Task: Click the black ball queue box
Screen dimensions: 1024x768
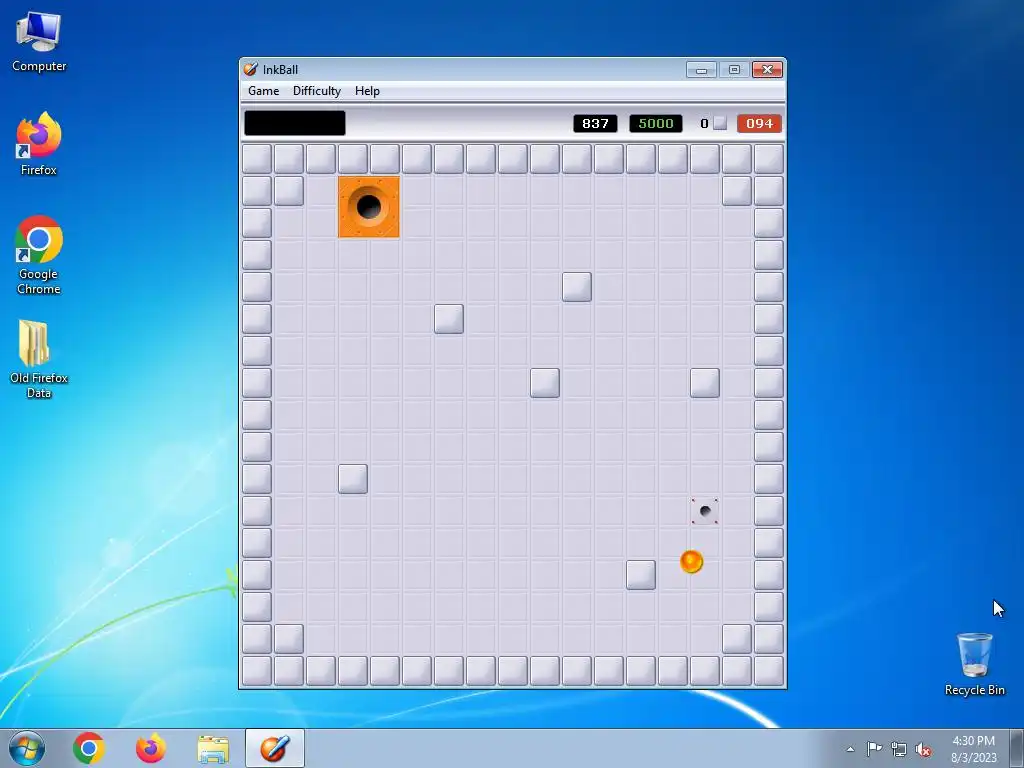Action: [x=295, y=123]
